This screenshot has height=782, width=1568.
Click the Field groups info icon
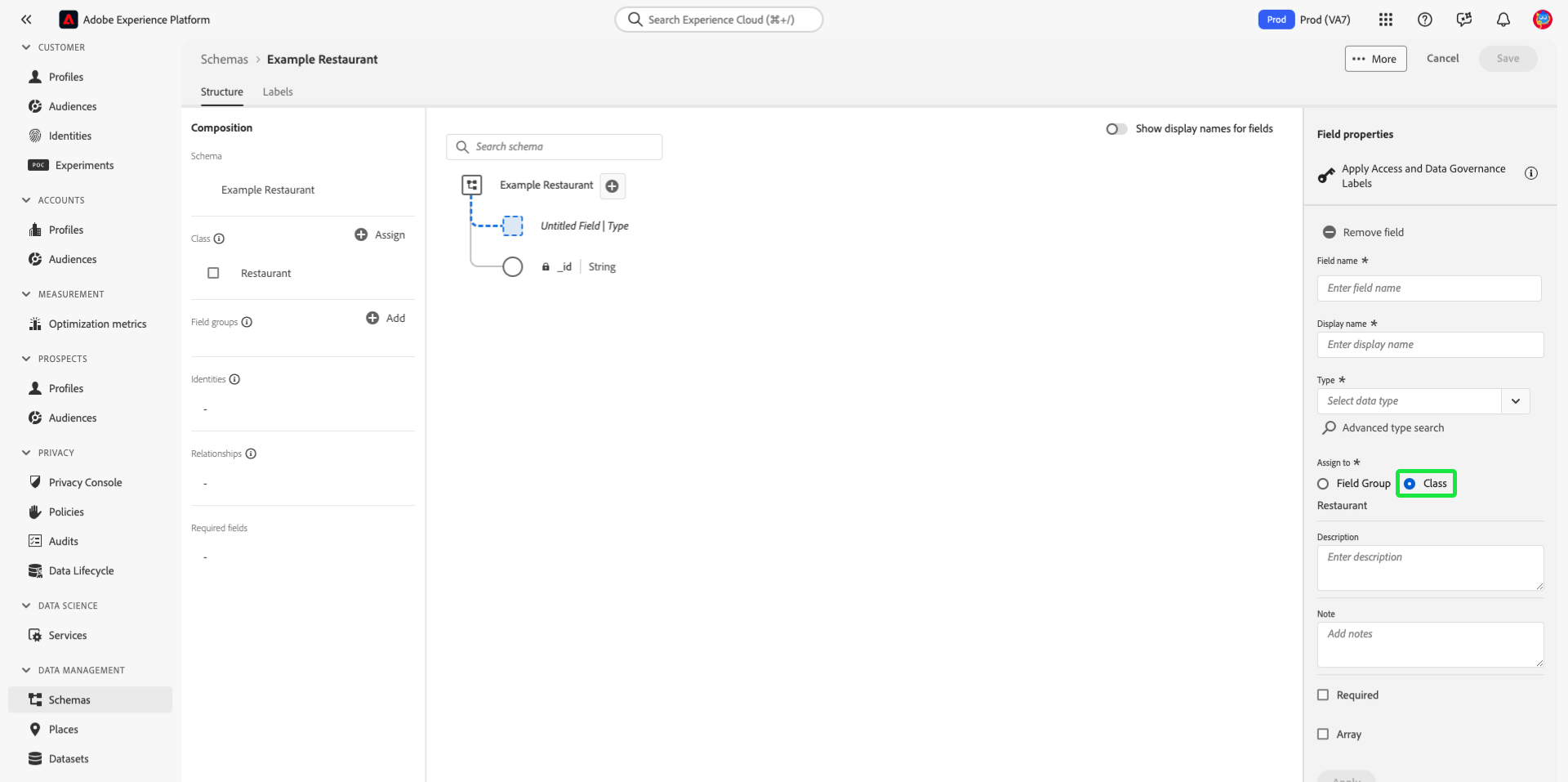coord(247,322)
